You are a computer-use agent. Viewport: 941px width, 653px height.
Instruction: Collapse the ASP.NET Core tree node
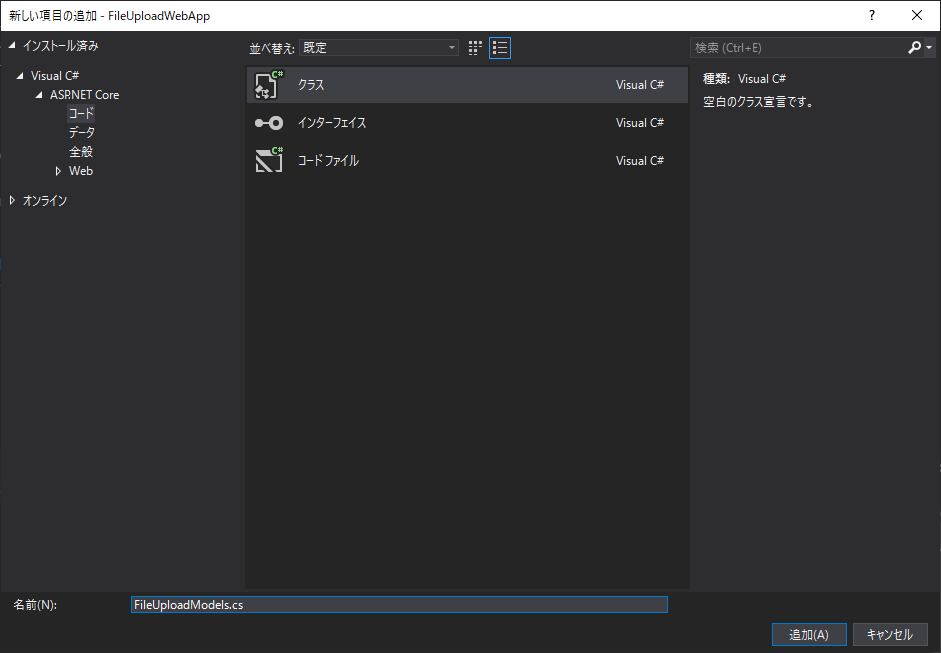40,95
